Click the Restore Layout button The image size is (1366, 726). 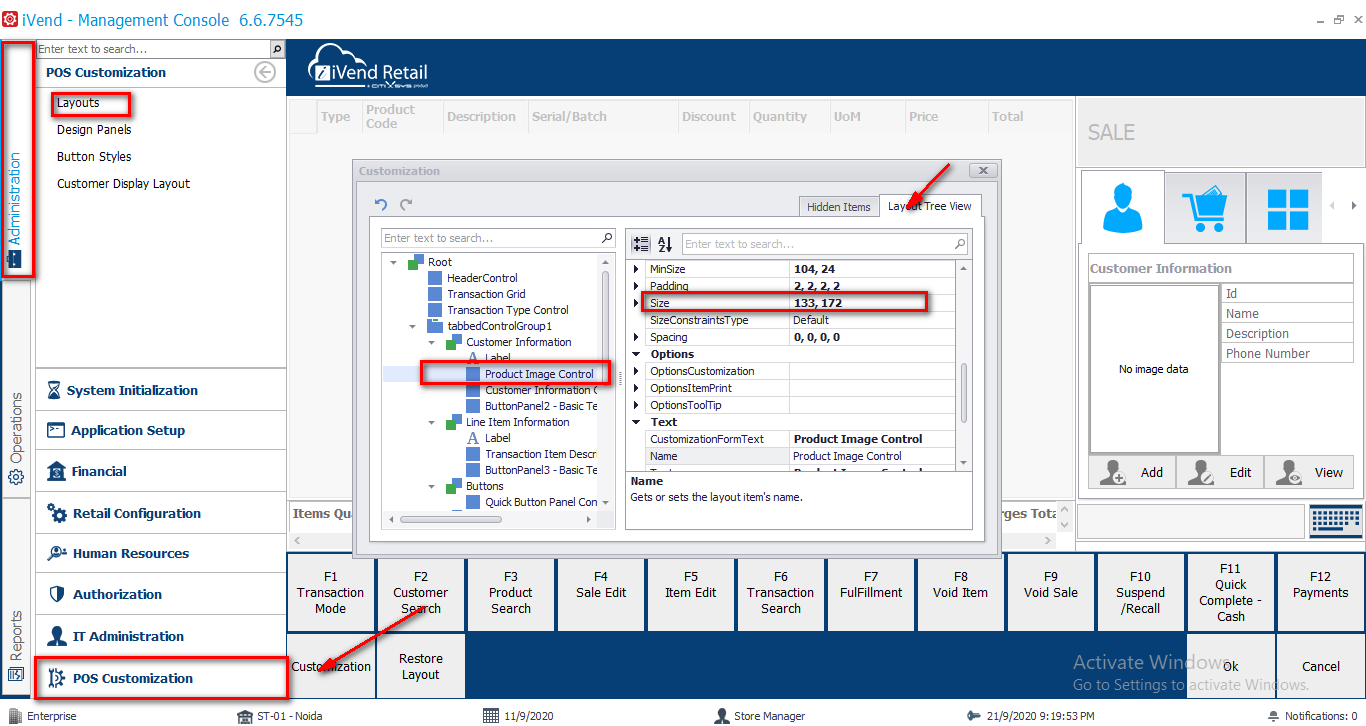(421, 667)
